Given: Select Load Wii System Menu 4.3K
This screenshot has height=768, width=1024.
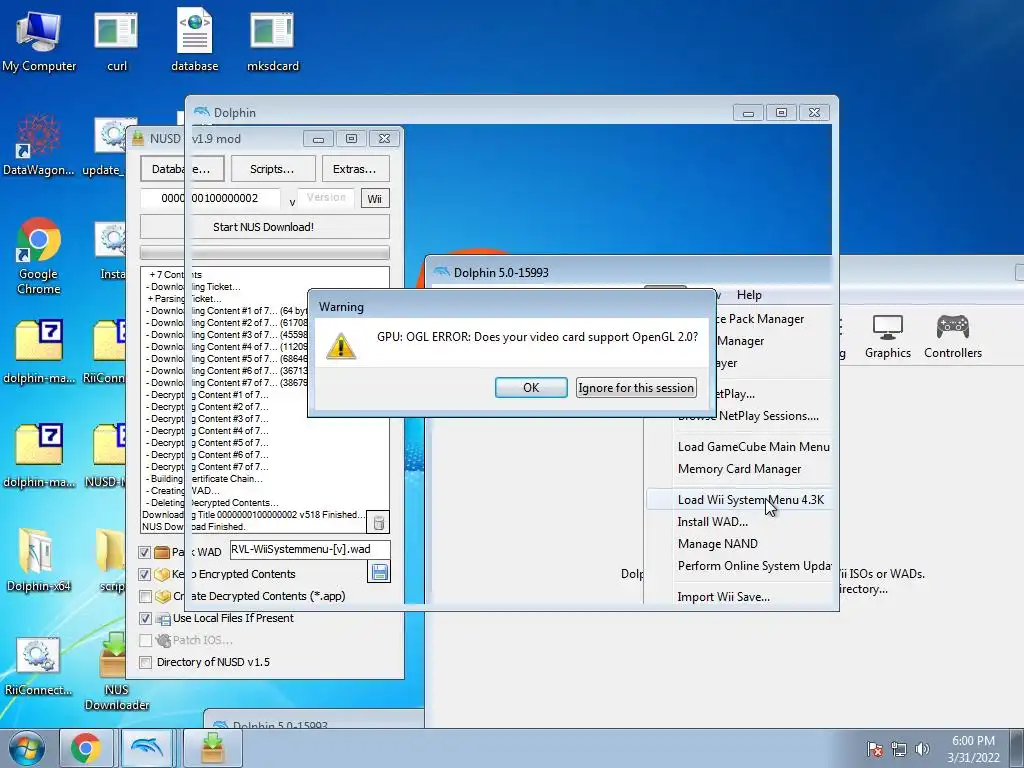Looking at the screenshot, I should pyautogui.click(x=750, y=500).
